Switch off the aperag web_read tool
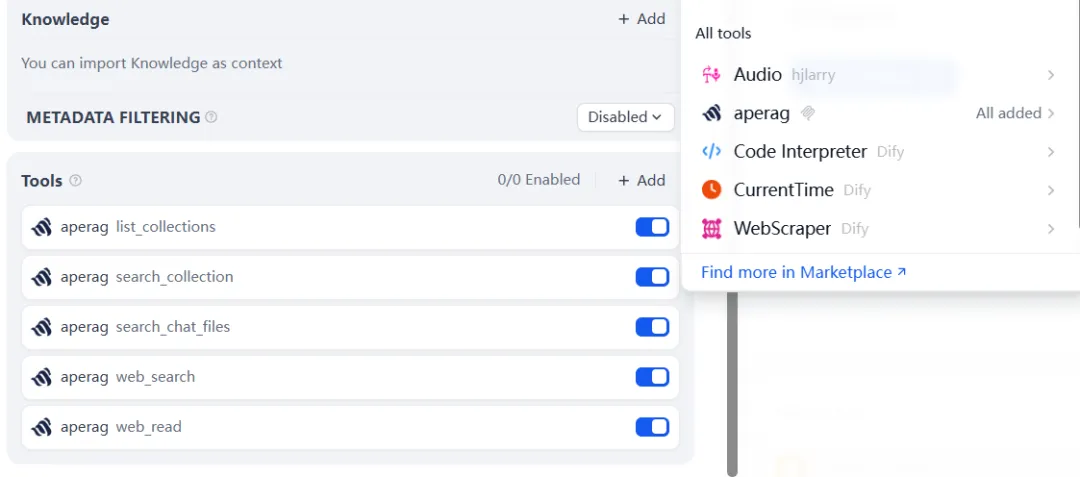 [x=652, y=427]
